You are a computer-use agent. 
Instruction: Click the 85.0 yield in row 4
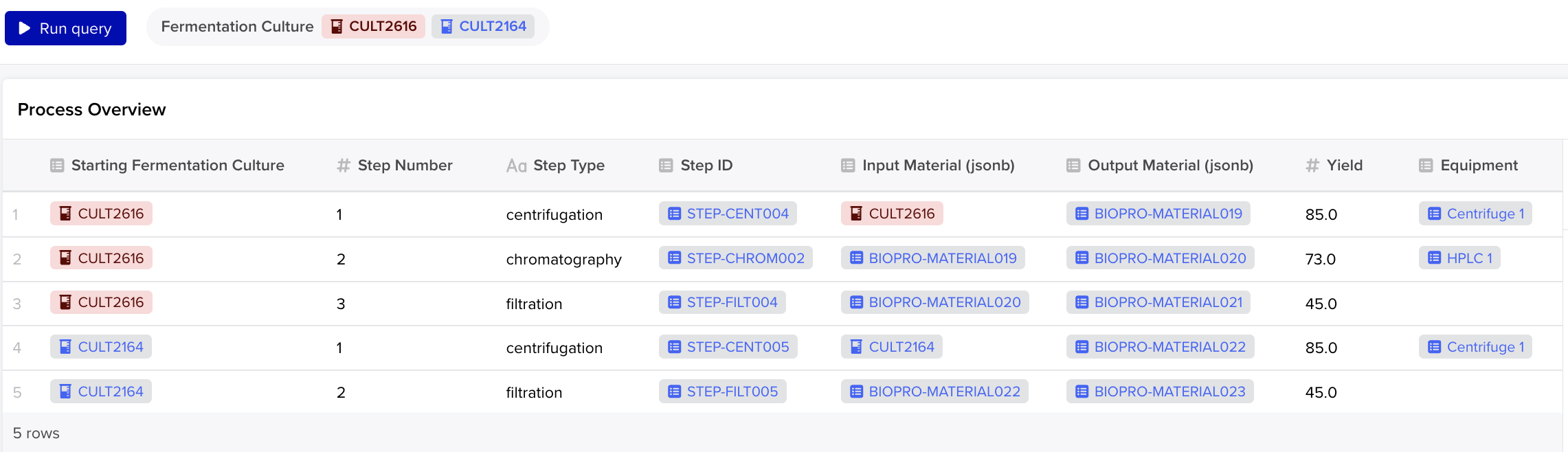coord(1321,348)
